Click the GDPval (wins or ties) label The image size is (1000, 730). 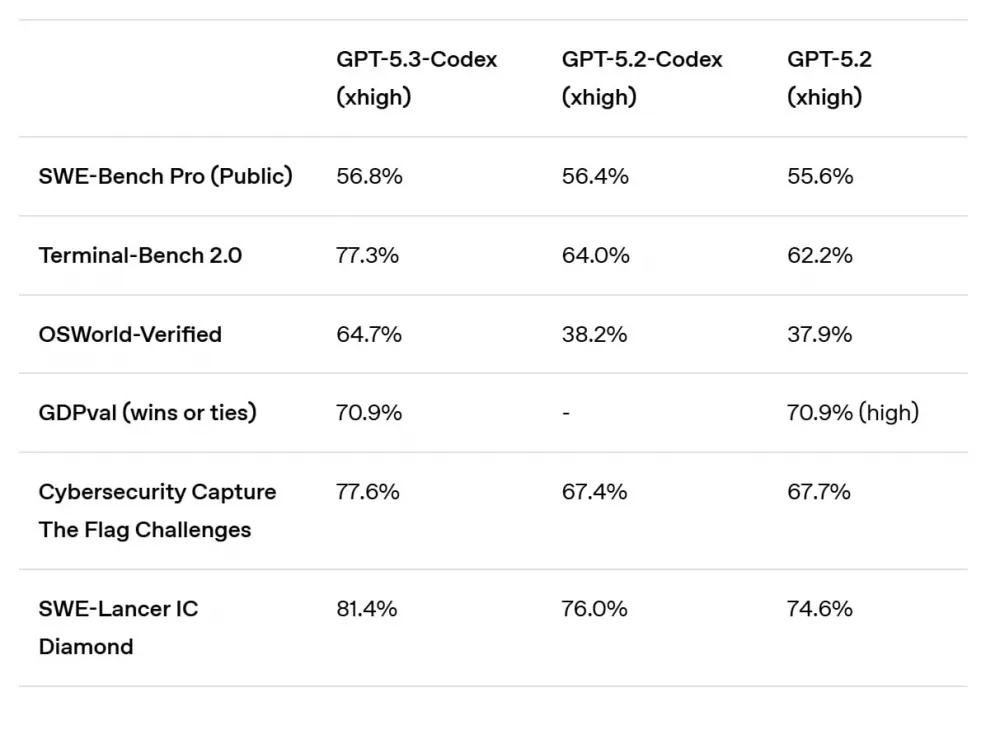click(147, 412)
